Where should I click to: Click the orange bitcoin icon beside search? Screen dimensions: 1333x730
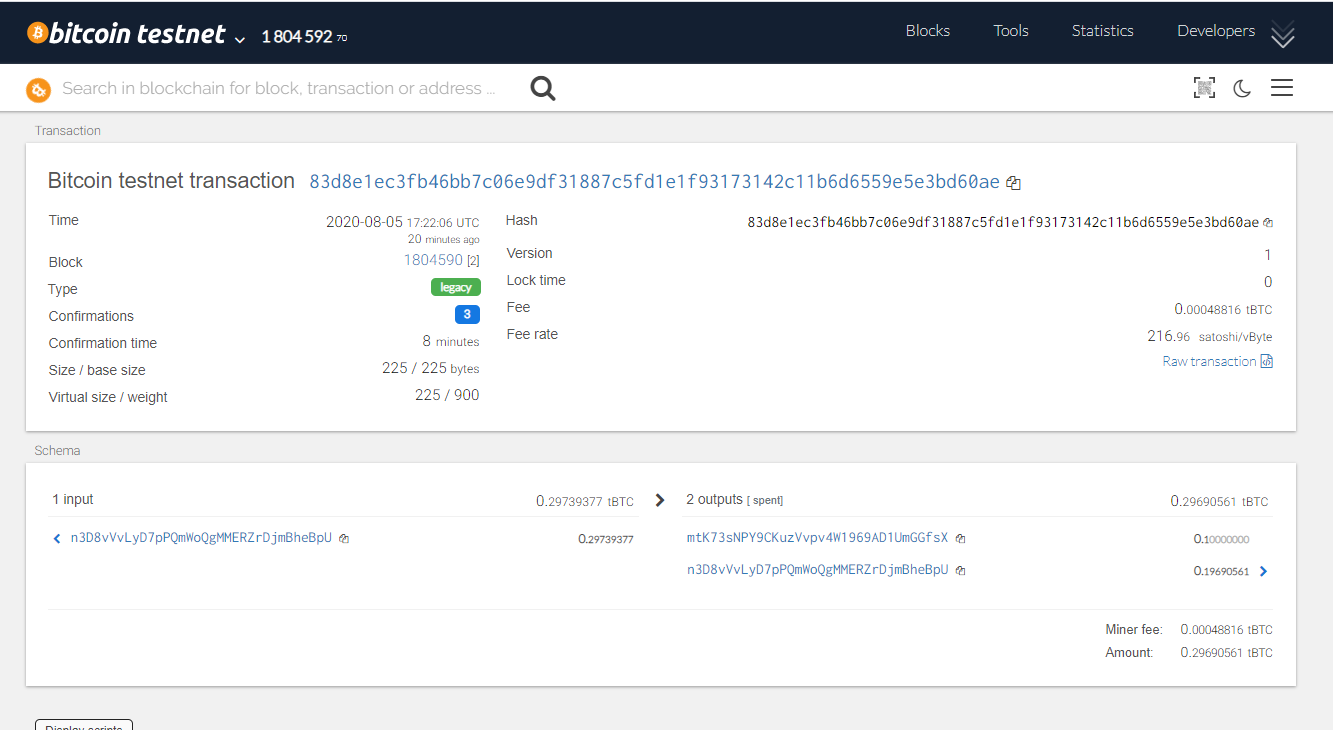click(38, 90)
